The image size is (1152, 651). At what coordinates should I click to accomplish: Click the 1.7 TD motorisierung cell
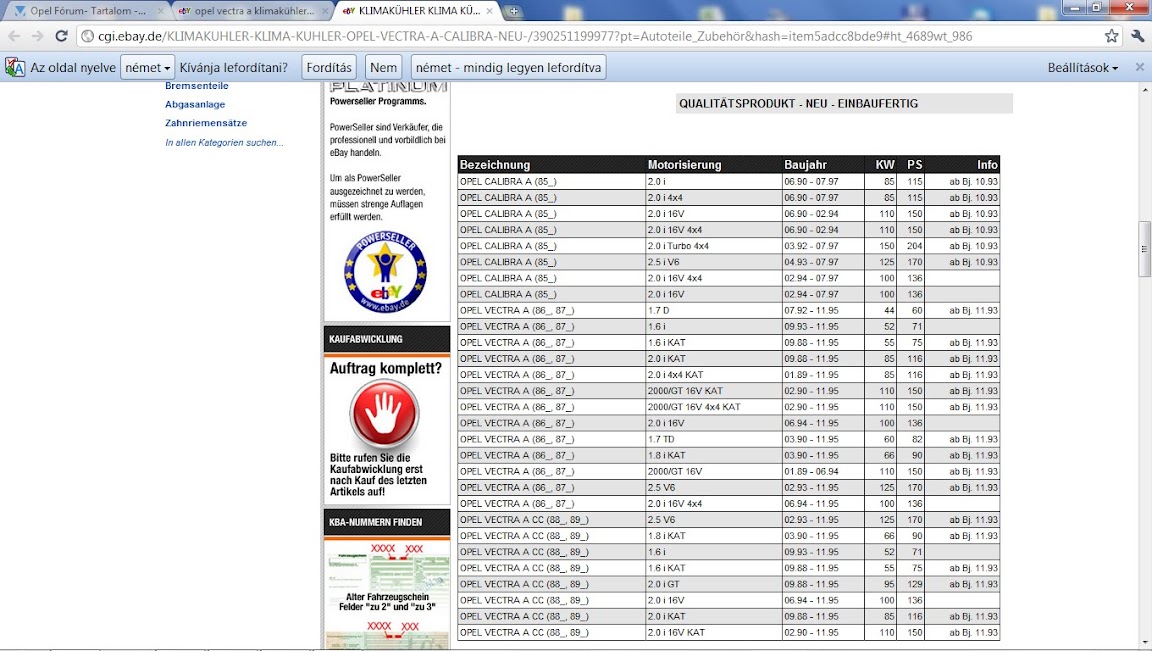[713, 439]
